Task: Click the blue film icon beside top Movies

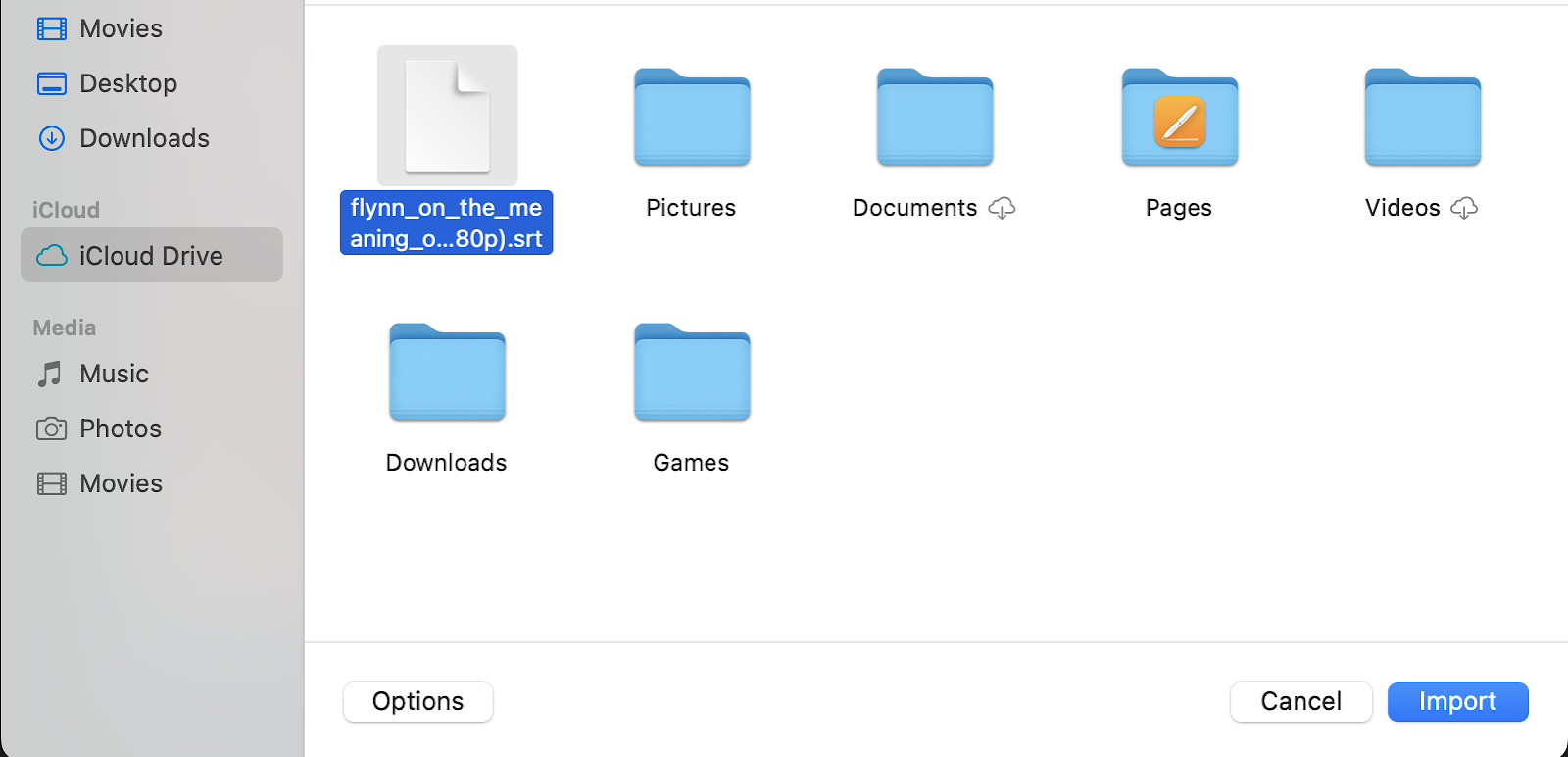Action: (x=52, y=28)
